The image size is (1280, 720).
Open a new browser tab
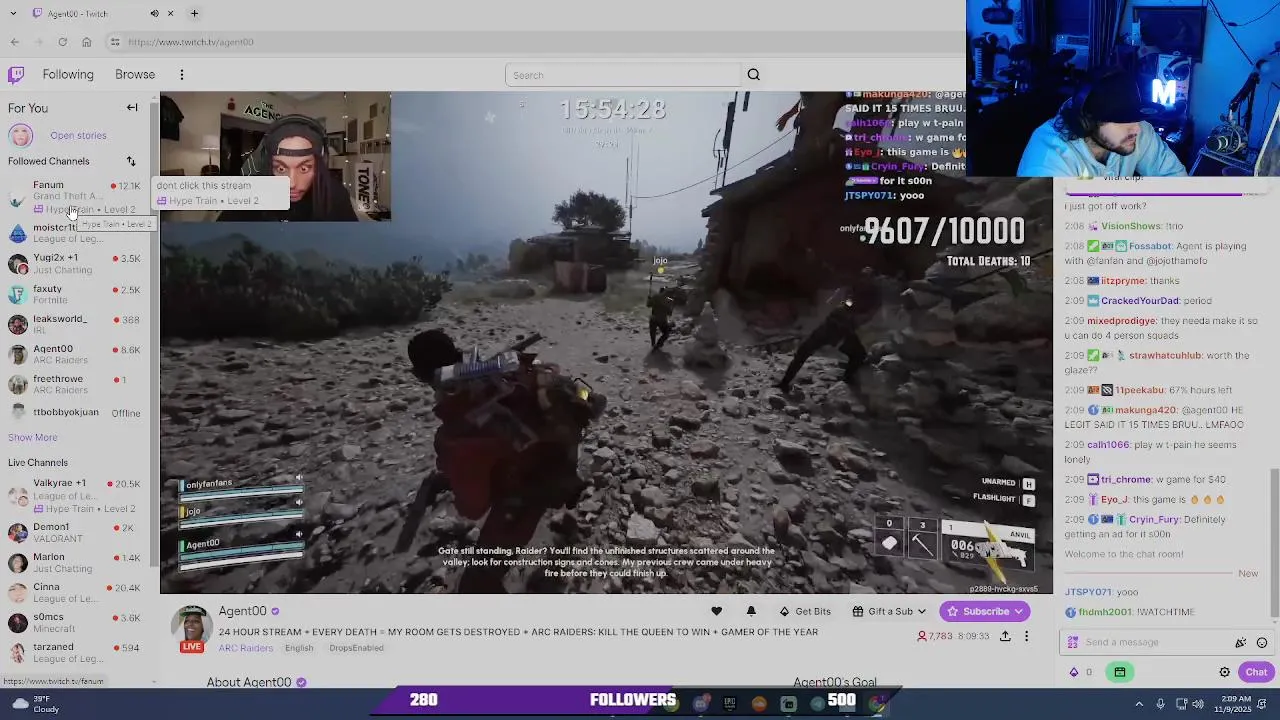point(194,14)
